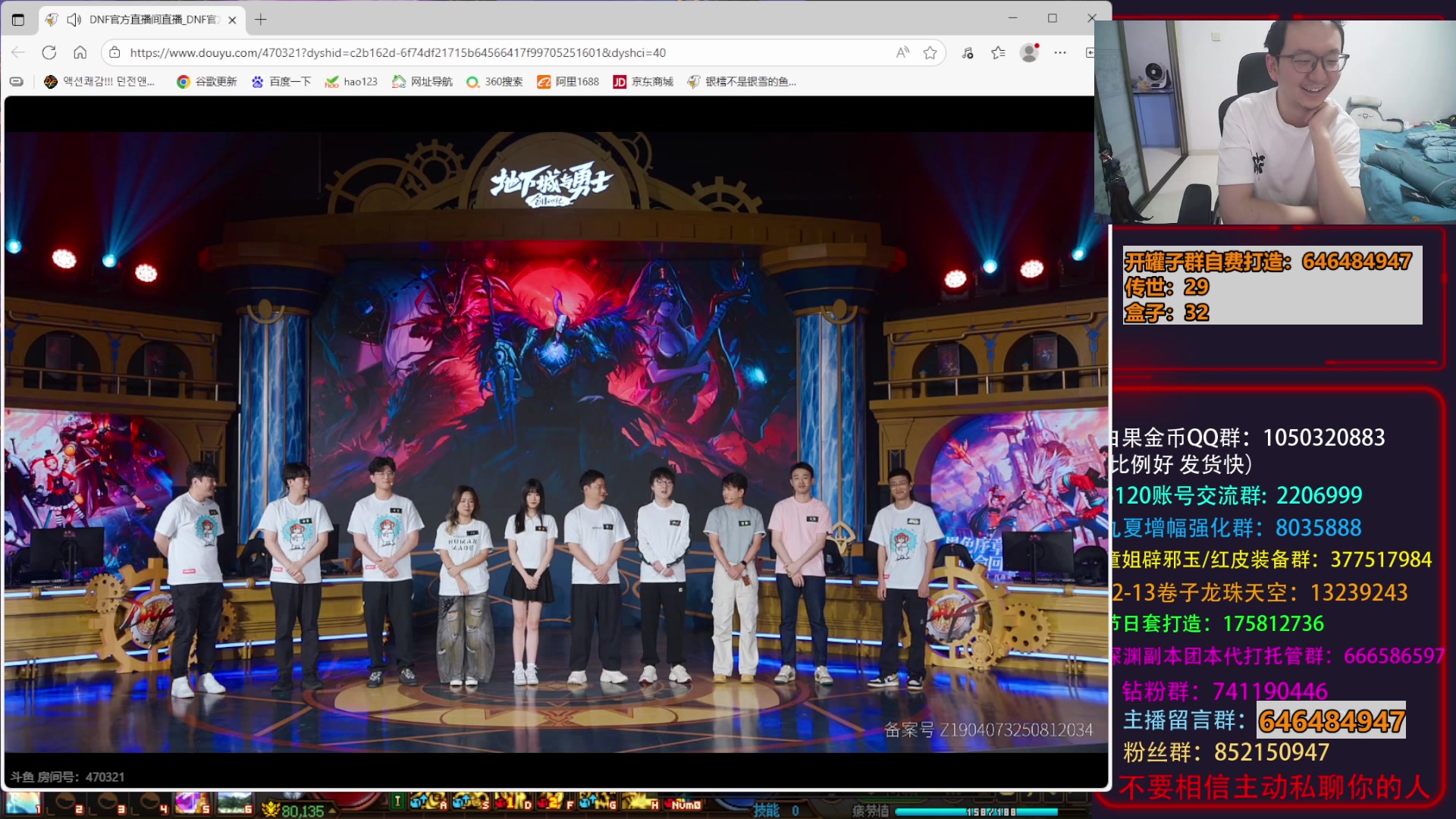The width and height of the screenshot is (1456, 819).
Task: Select quick slot 1 skill icon
Action: (x=24, y=804)
